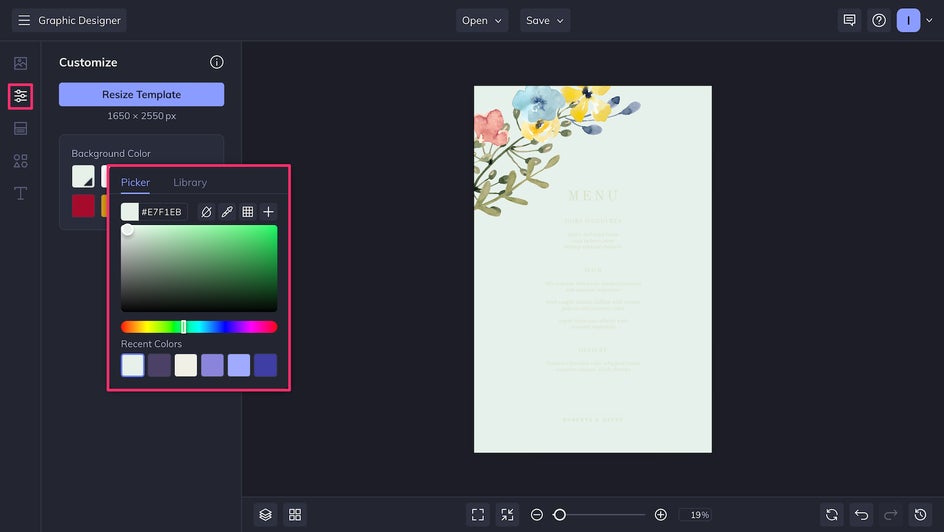Open the Image Manager sidebar icon
This screenshot has height=532, width=944.
pos(20,63)
